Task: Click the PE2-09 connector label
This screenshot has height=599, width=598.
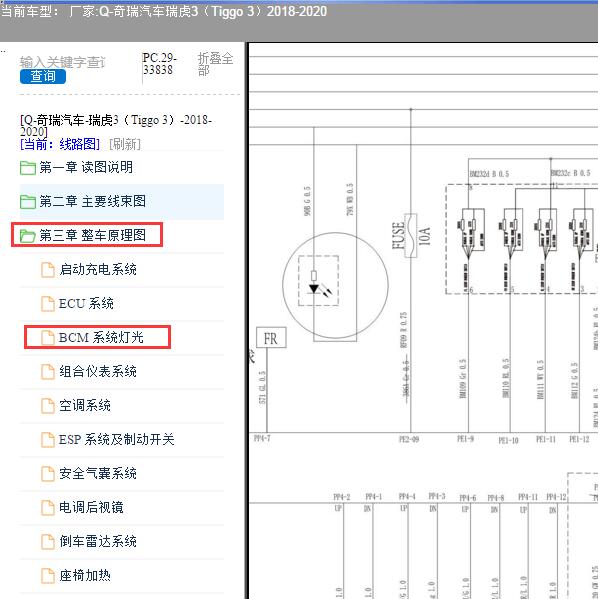Action: 409,439
